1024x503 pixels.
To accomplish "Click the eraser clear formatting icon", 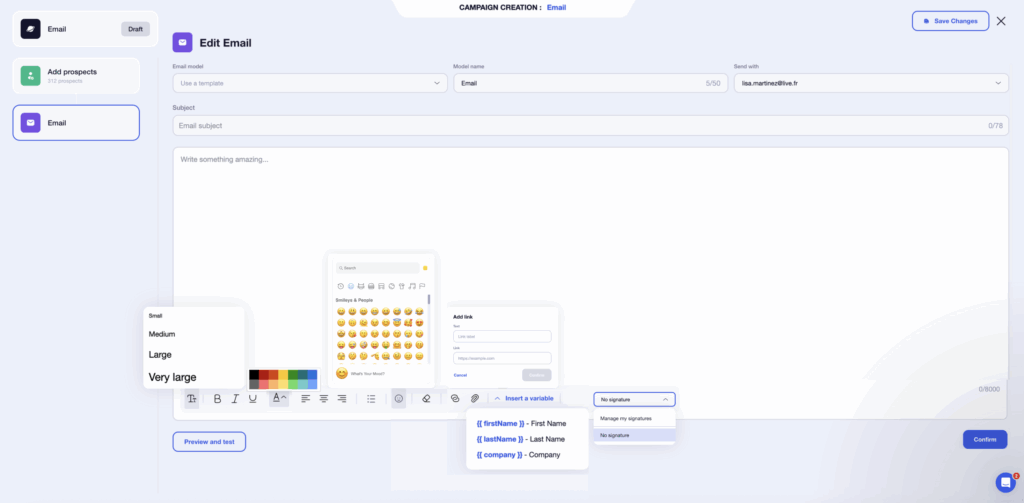I will pyautogui.click(x=426, y=398).
